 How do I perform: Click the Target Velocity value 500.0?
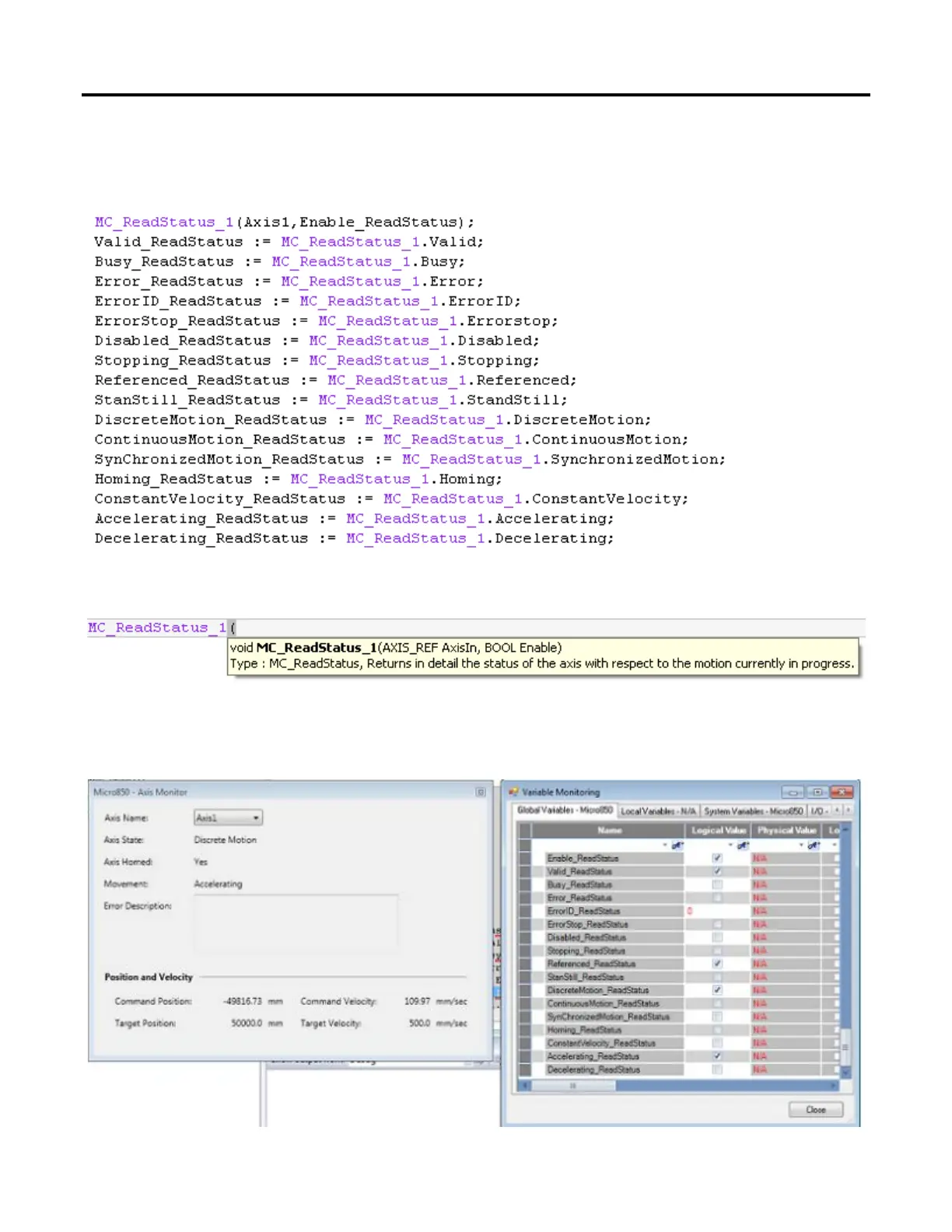click(419, 1023)
